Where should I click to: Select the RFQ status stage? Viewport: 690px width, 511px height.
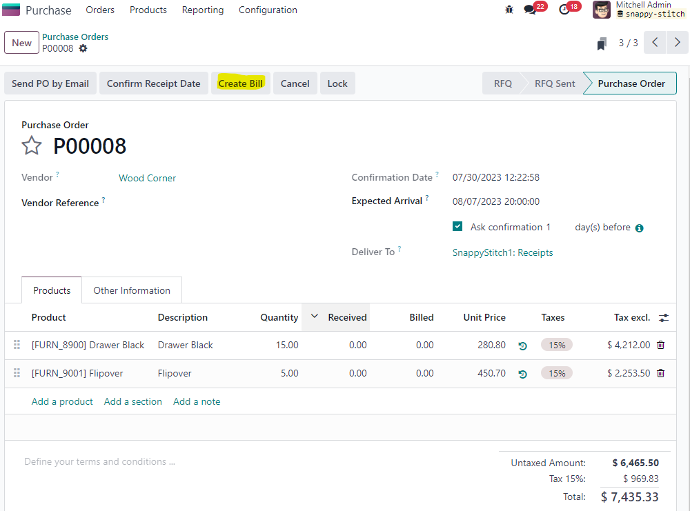pos(503,84)
